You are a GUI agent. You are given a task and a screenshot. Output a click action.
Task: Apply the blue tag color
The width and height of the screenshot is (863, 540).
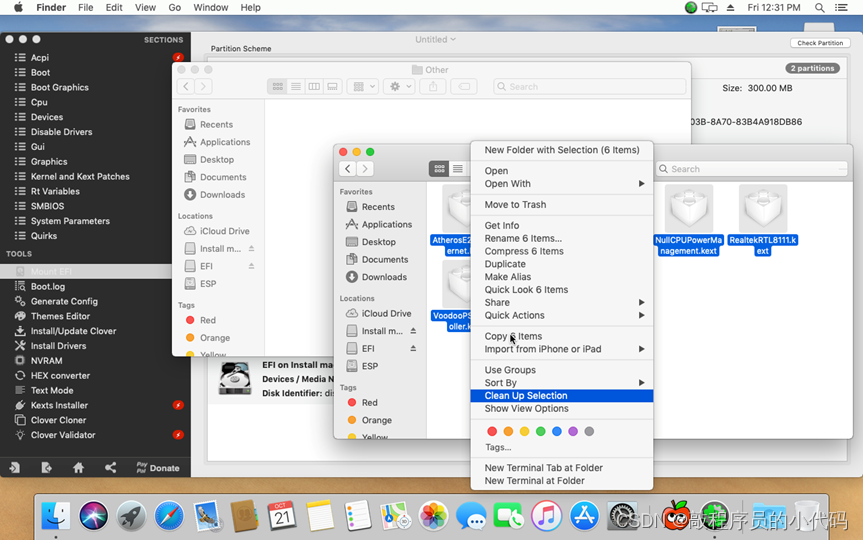coord(556,431)
